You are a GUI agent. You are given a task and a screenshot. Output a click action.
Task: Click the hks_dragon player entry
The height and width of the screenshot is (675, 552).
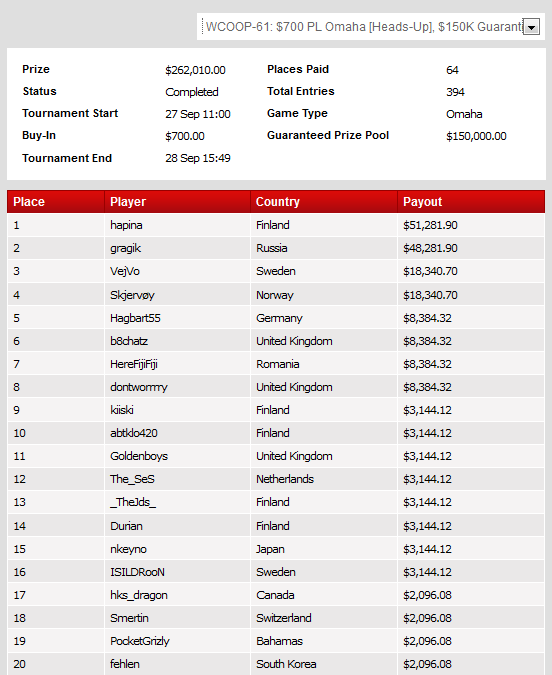[x=139, y=595]
